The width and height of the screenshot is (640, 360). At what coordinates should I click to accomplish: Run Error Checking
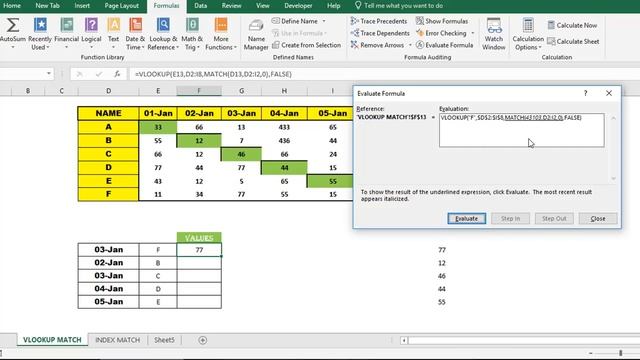[x=441, y=33]
